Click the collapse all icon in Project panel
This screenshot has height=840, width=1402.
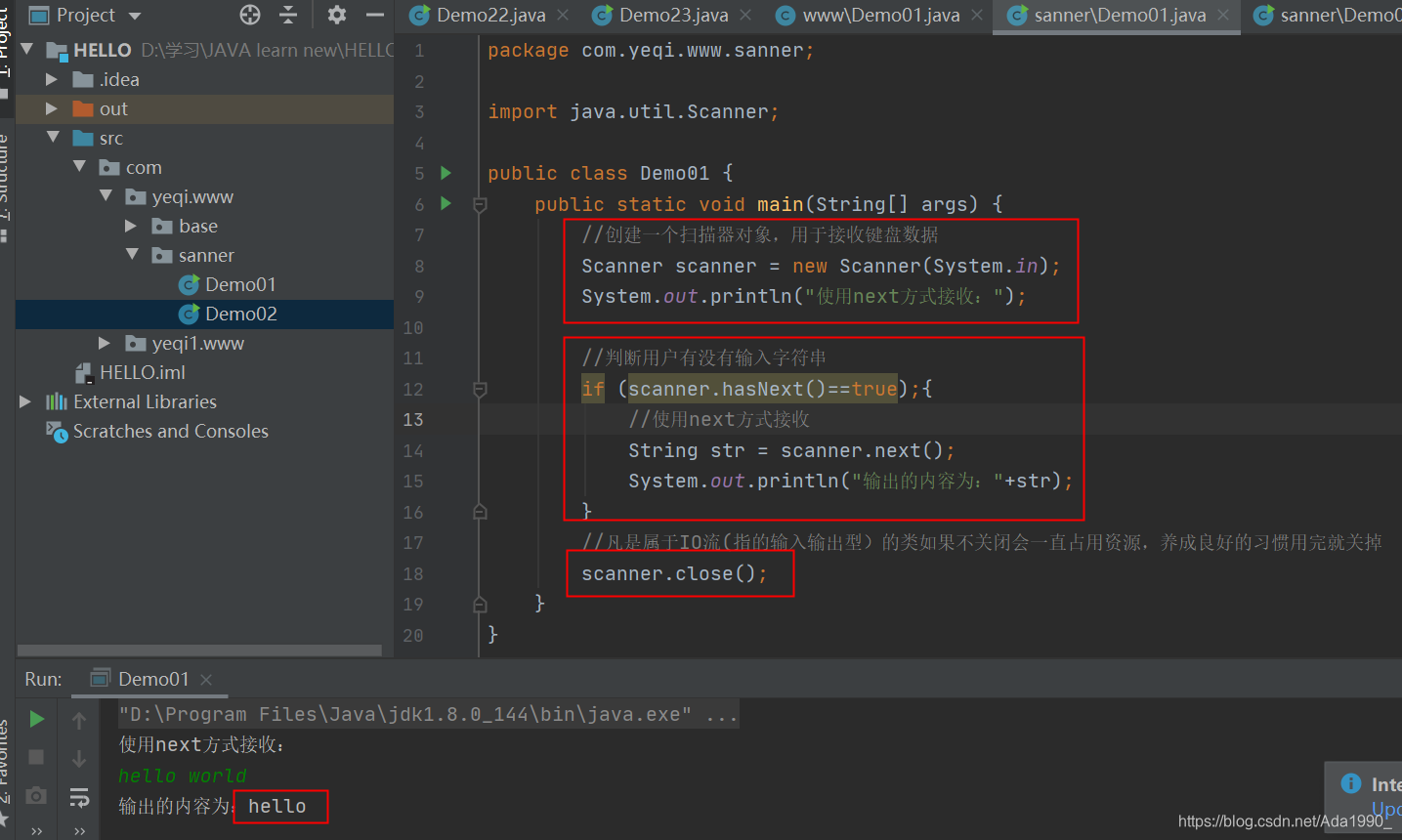tap(288, 15)
